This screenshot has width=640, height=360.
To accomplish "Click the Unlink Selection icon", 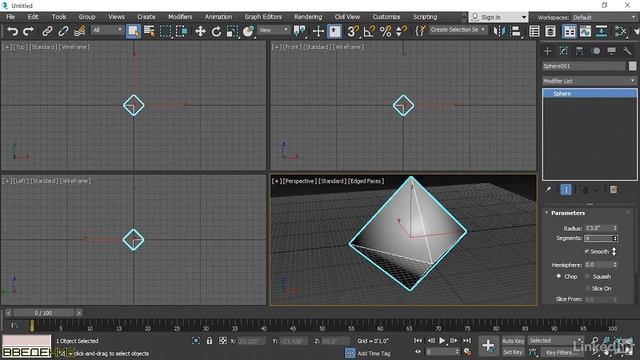I will [63, 31].
